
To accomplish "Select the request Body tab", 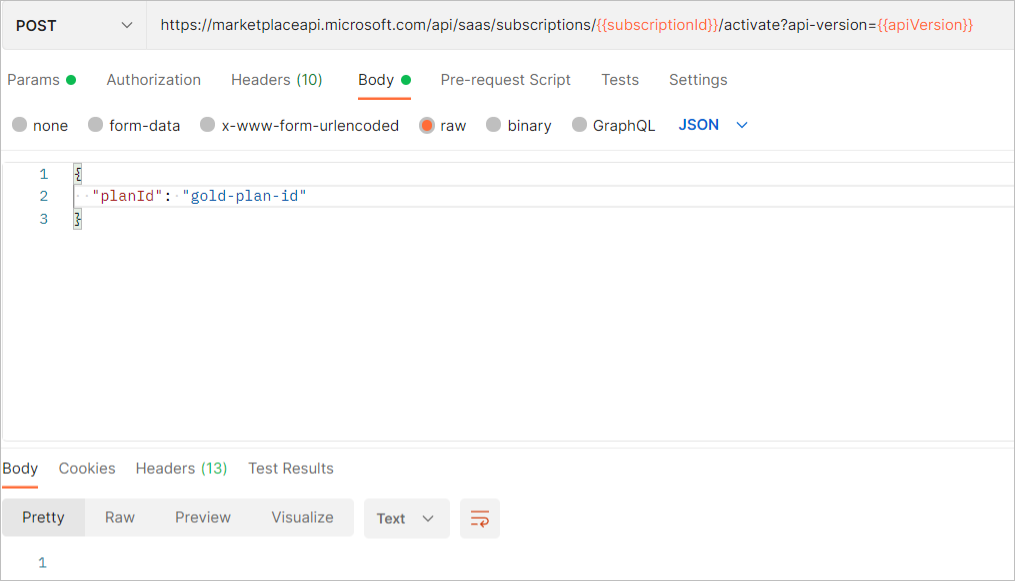I will pos(385,80).
